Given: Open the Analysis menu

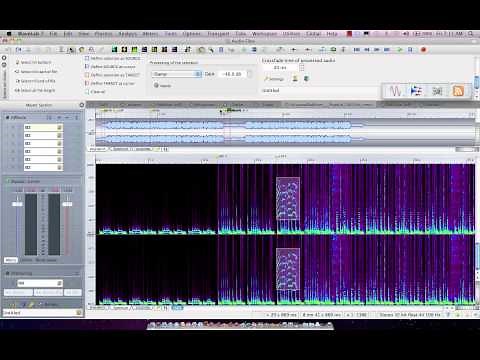Looking at the screenshot, I should [x=128, y=34].
